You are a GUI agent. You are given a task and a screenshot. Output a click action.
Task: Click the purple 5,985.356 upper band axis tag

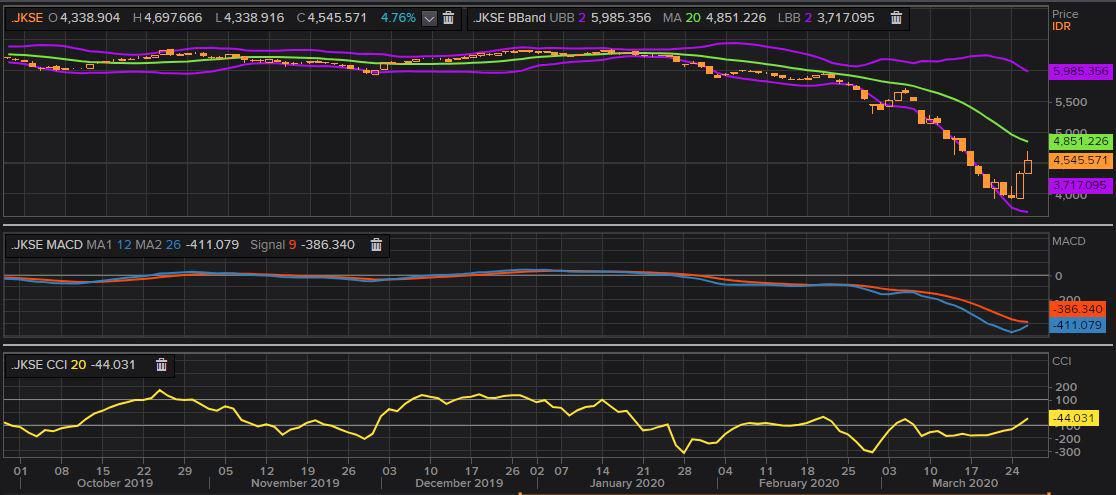pyautogui.click(x=1080, y=71)
